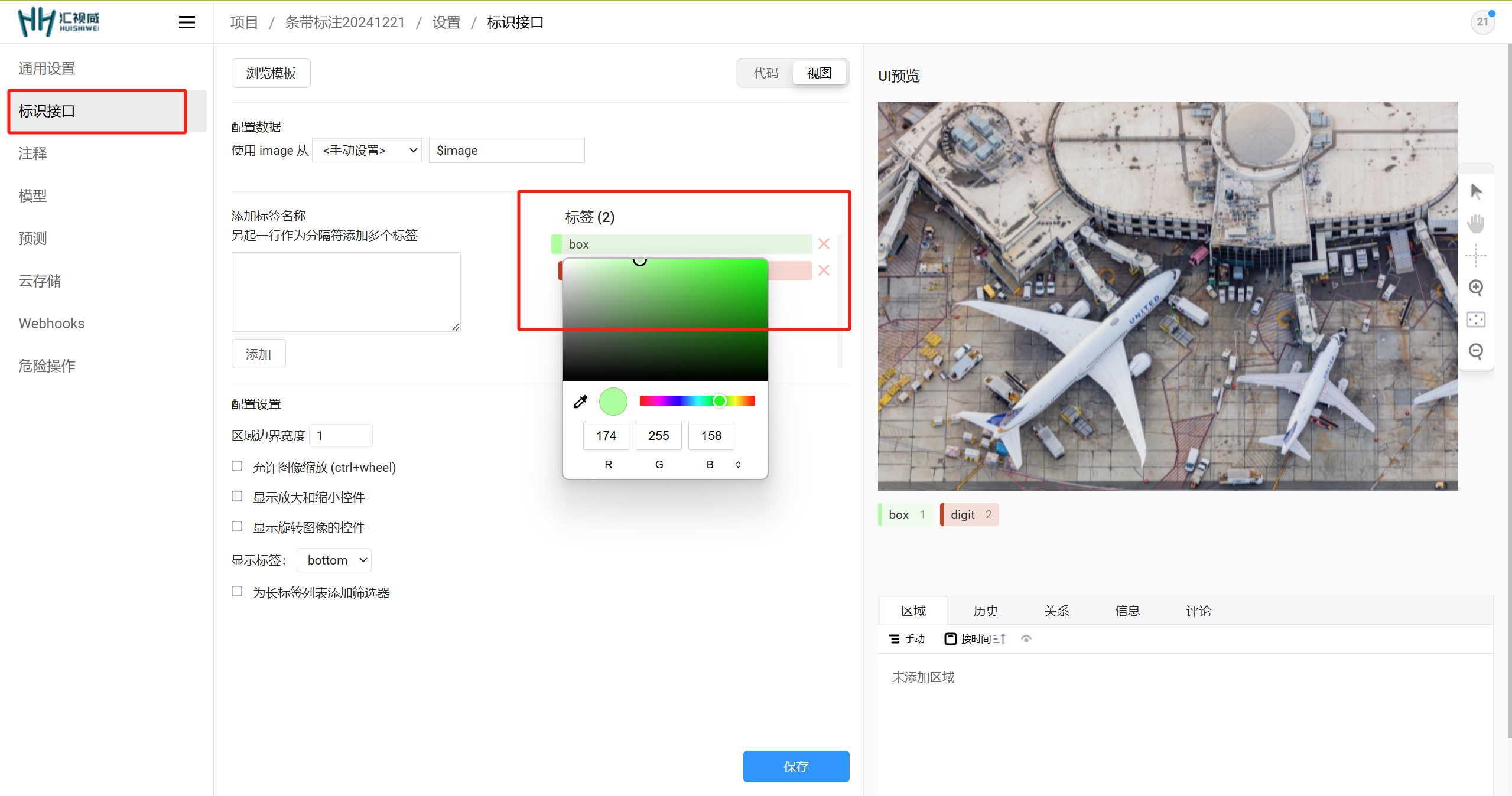The width and height of the screenshot is (1512, 796).
Task: Click the hamburger menu icon
Action: tap(187, 22)
